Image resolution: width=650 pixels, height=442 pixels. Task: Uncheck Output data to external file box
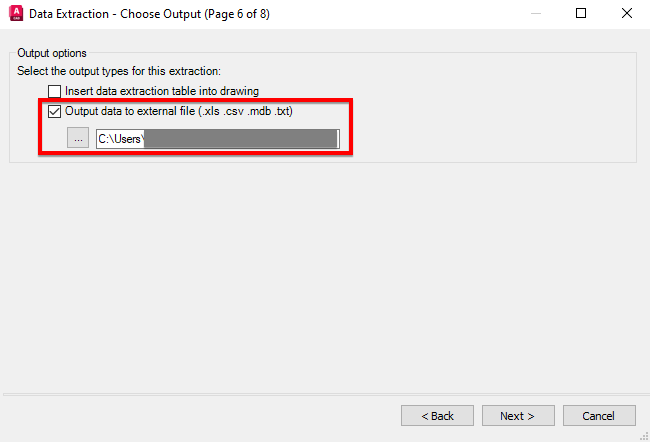[x=55, y=112]
